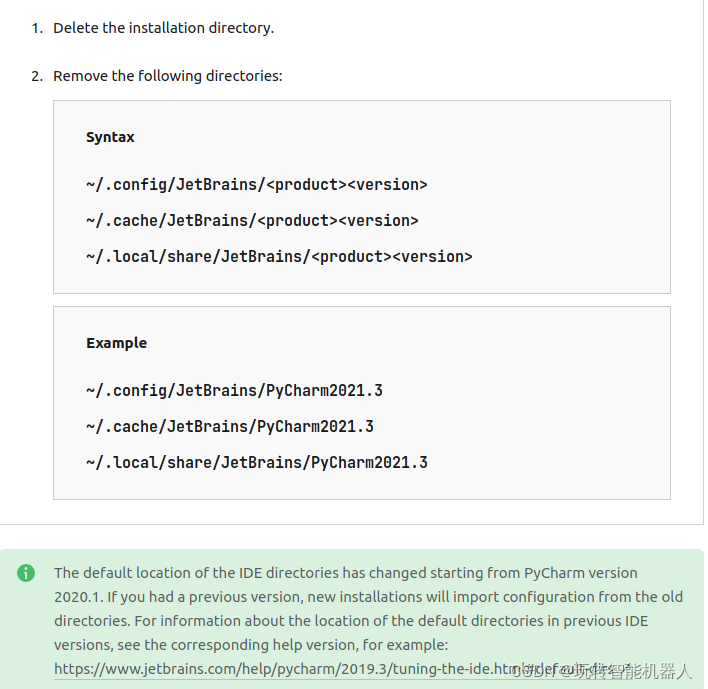Viewport: 708px width, 689px height.
Task: Click the green info icon
Action: (x=26, y=573)
